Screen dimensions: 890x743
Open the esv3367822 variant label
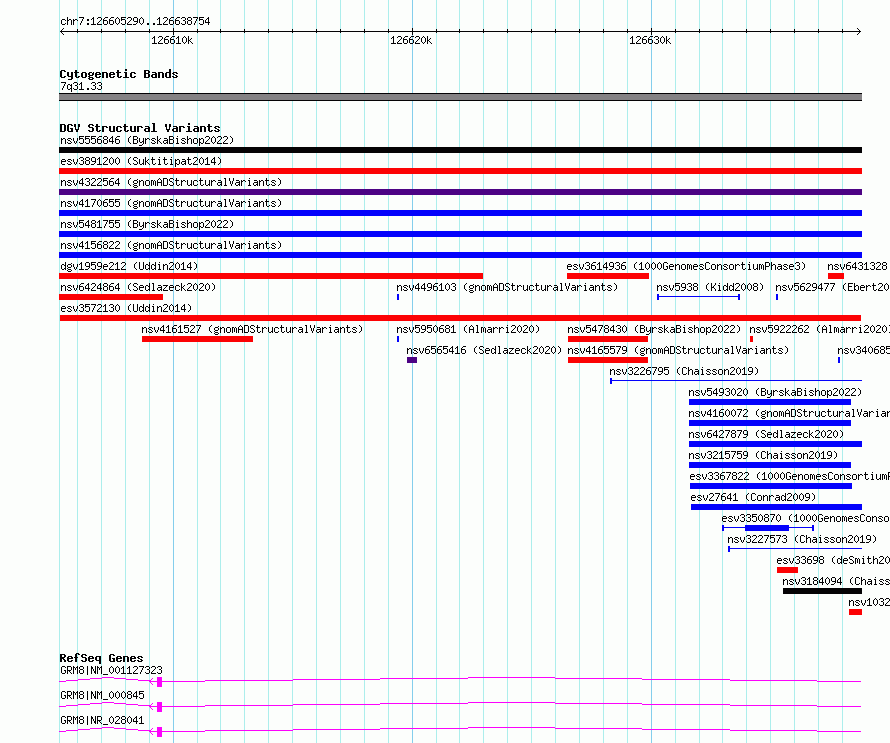tap(789, 476)
